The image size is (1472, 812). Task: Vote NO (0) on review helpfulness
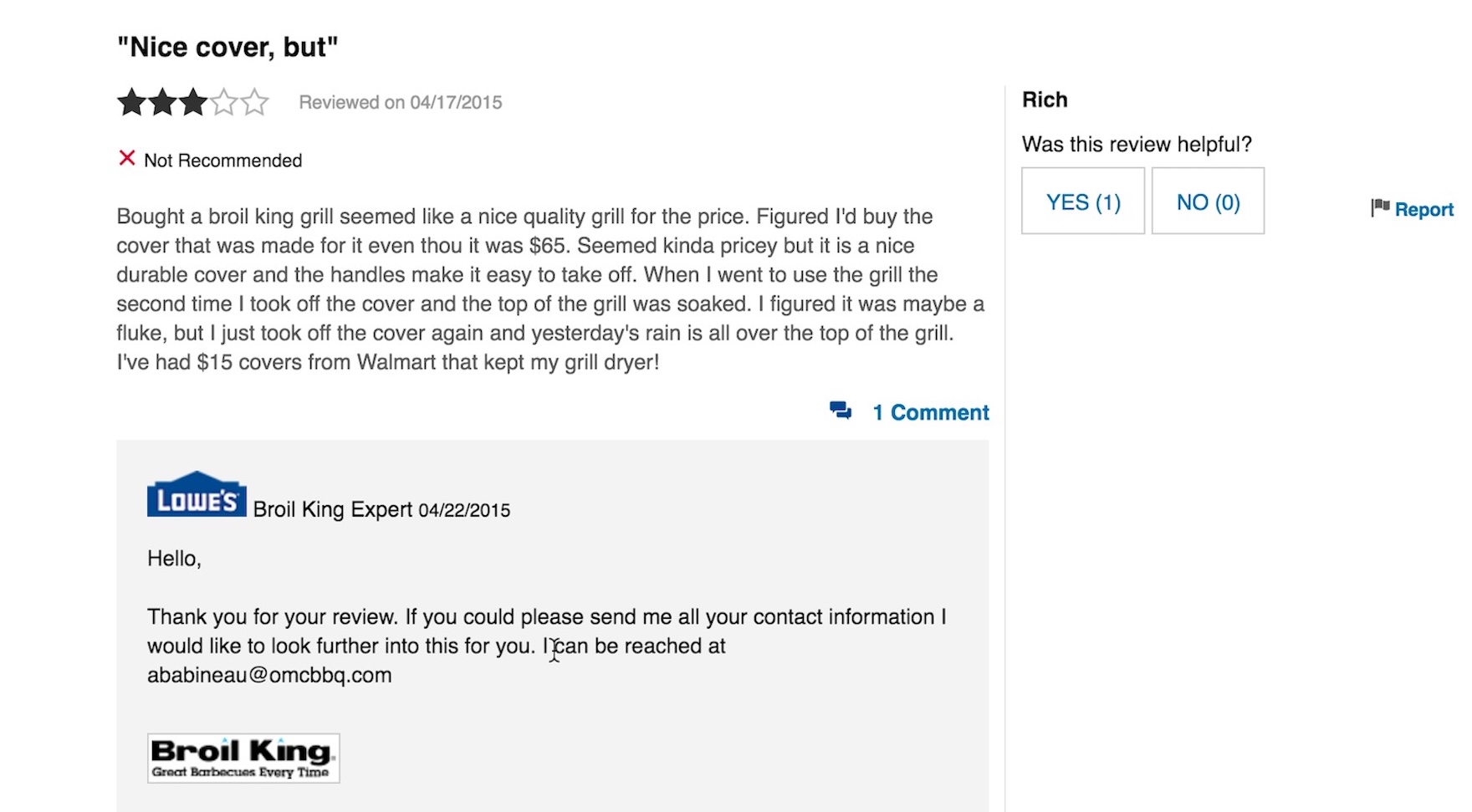1208,202
